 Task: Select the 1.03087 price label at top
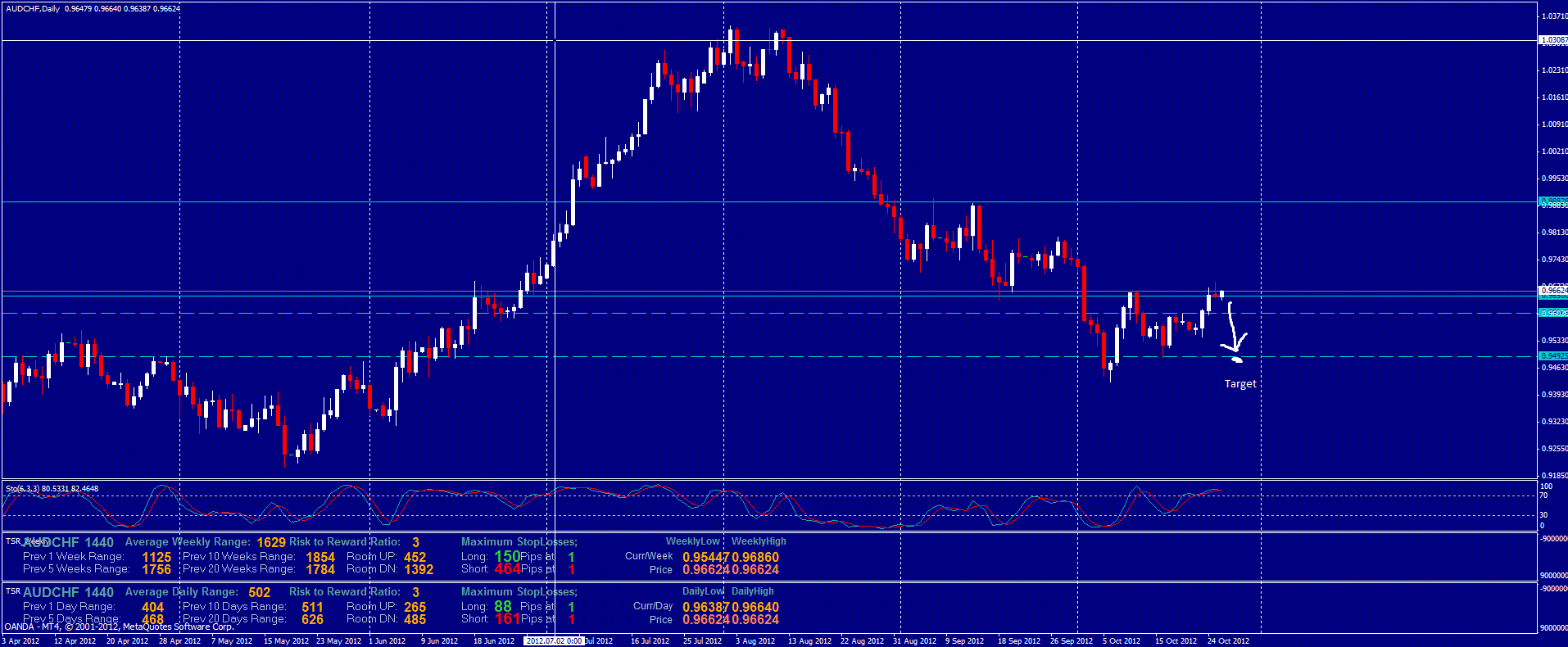point(1553,40)
